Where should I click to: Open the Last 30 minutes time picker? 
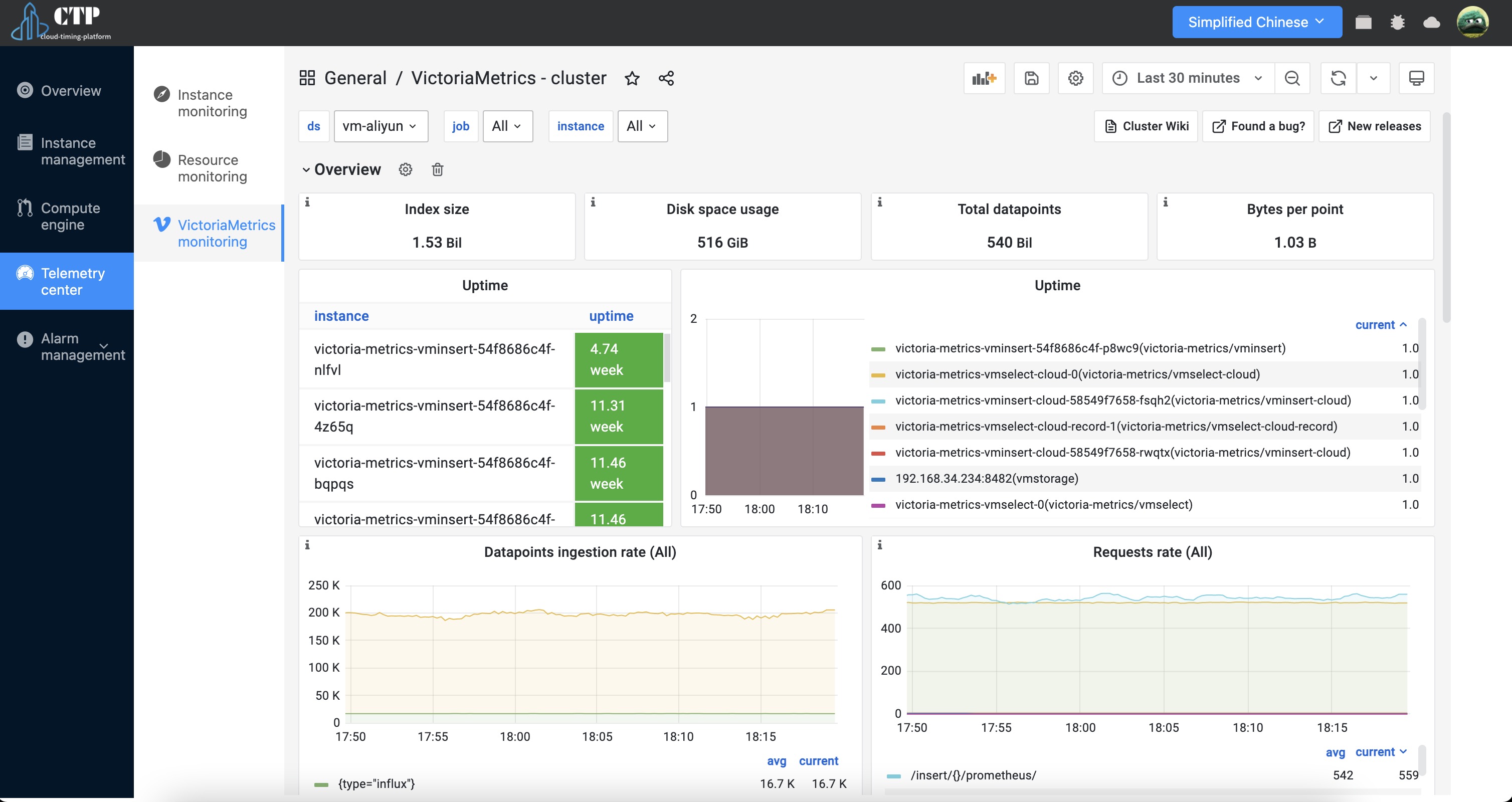[1188, 78]
